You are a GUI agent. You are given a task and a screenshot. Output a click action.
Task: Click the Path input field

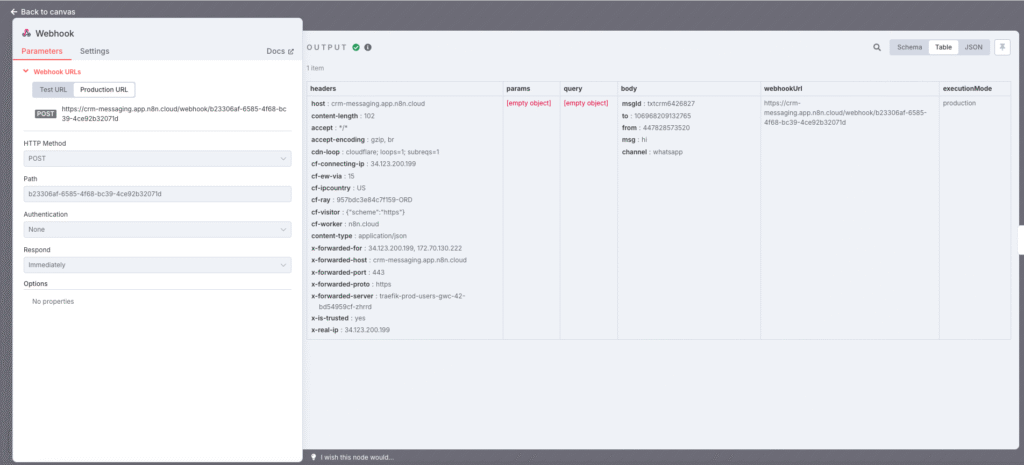point(157,194)
